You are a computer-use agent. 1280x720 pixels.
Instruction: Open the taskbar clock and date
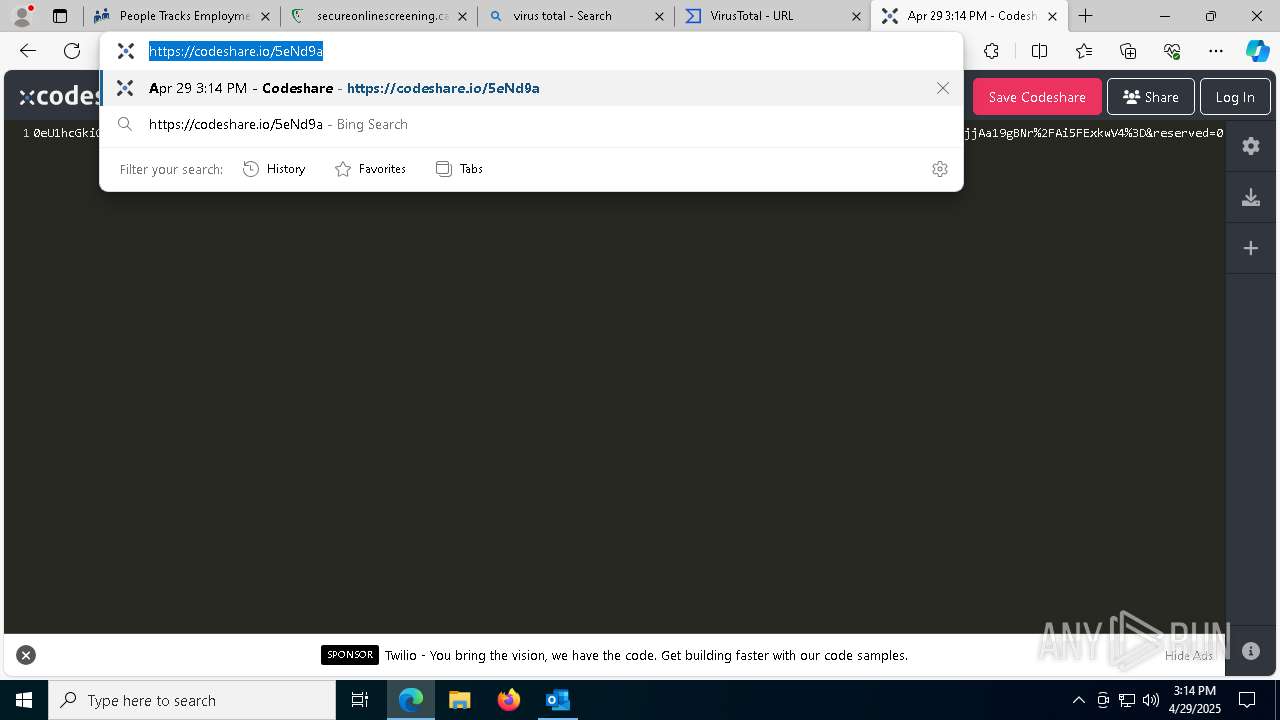[1195, 700]
